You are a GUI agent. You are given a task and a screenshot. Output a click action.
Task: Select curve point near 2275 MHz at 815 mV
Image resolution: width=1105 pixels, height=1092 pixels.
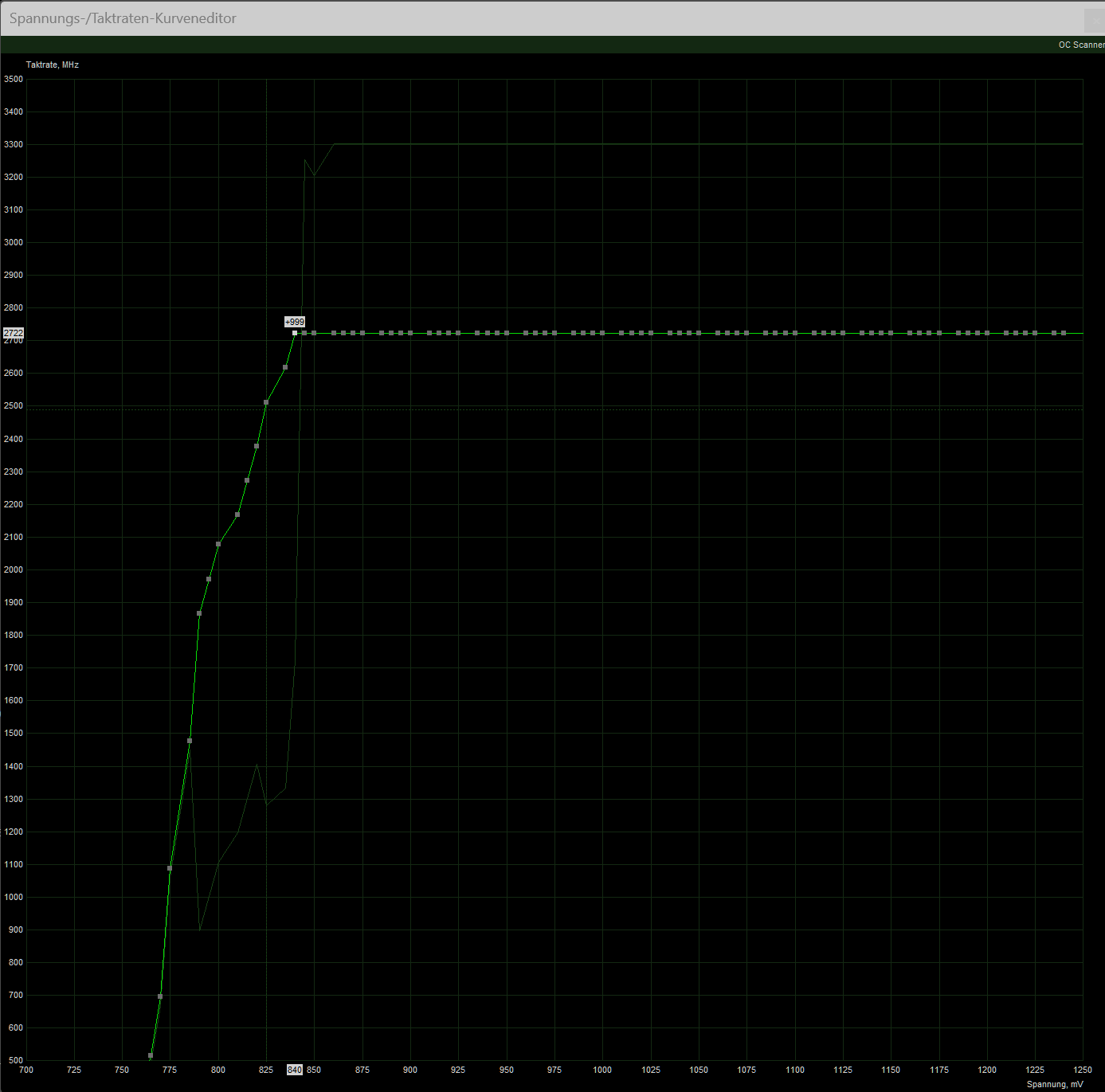pyautogui.click(x=247, y=480)
